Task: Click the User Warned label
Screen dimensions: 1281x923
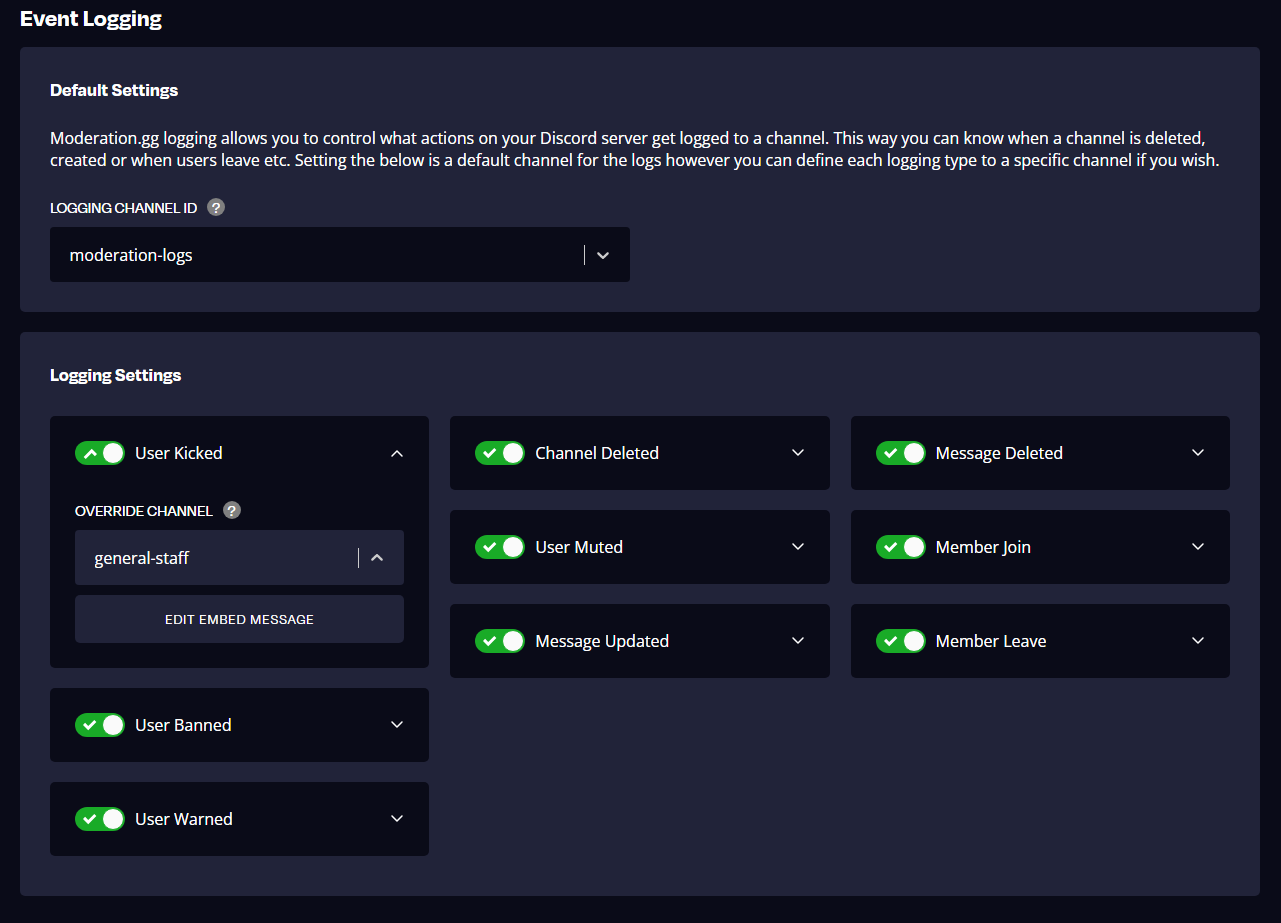Action: 184,819
